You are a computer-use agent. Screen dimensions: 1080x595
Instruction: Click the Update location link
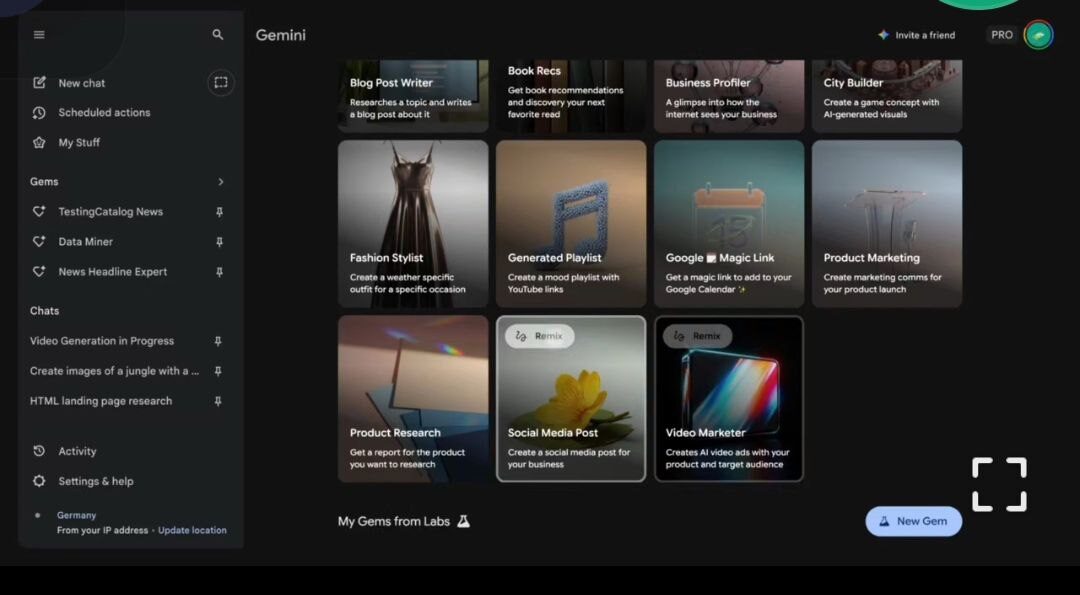192,531
